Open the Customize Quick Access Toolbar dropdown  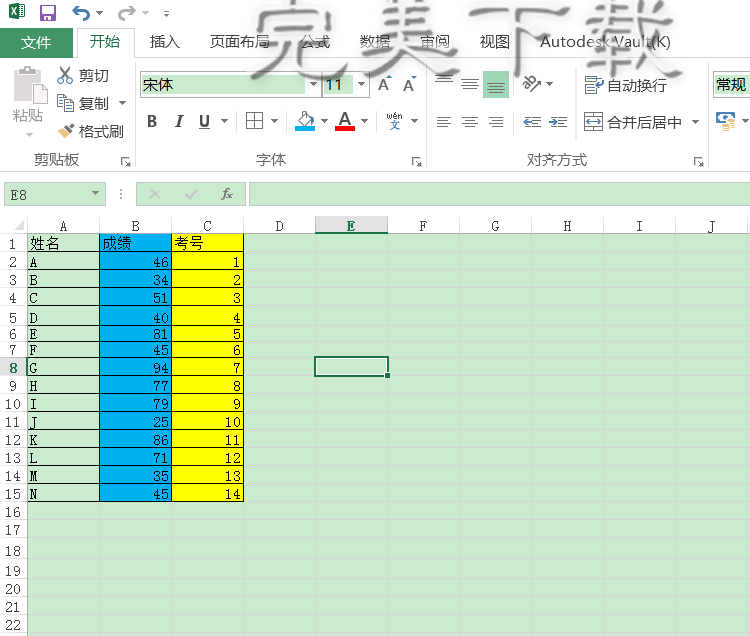(166, 14)
